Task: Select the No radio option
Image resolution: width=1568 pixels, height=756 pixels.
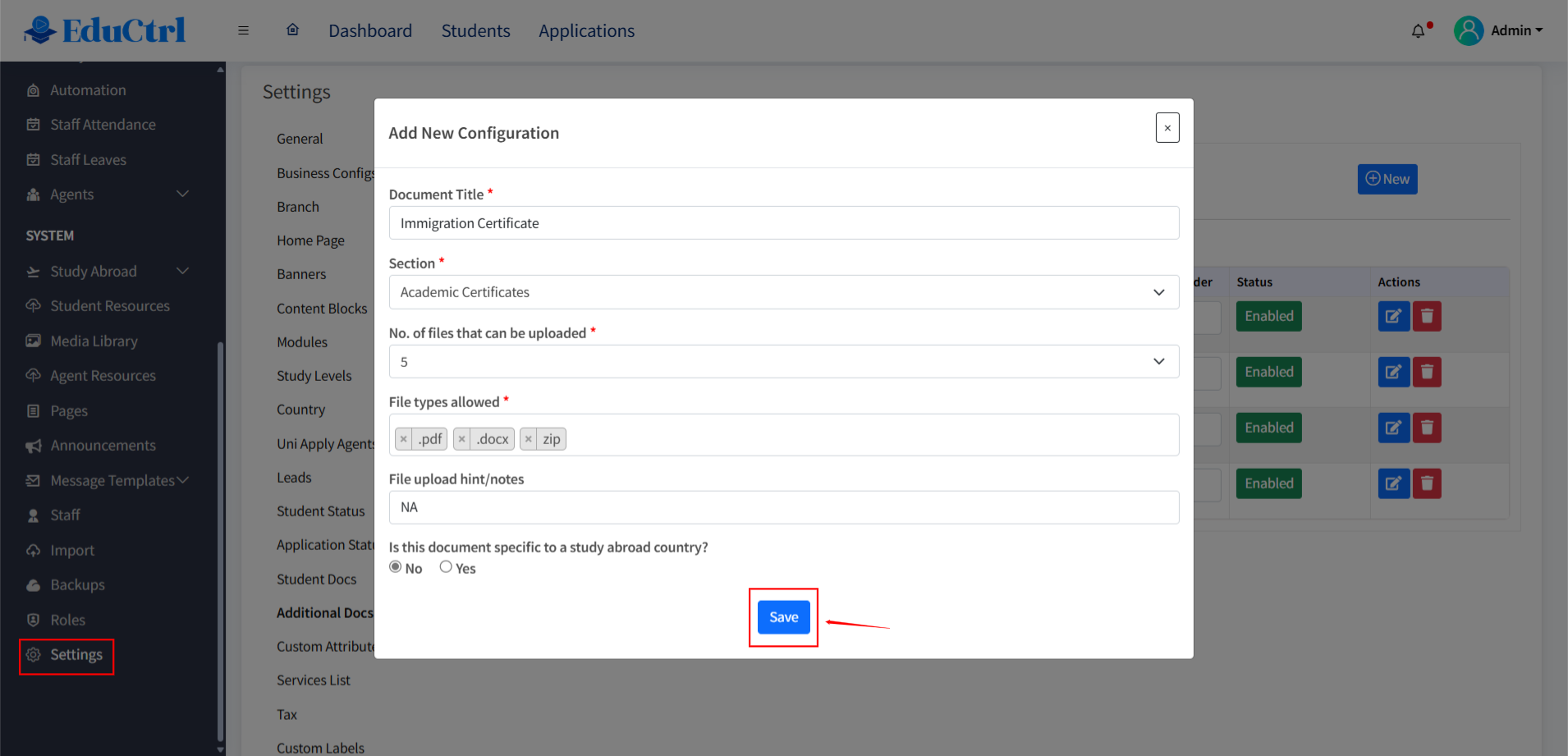Action: (x=396, y=567)
